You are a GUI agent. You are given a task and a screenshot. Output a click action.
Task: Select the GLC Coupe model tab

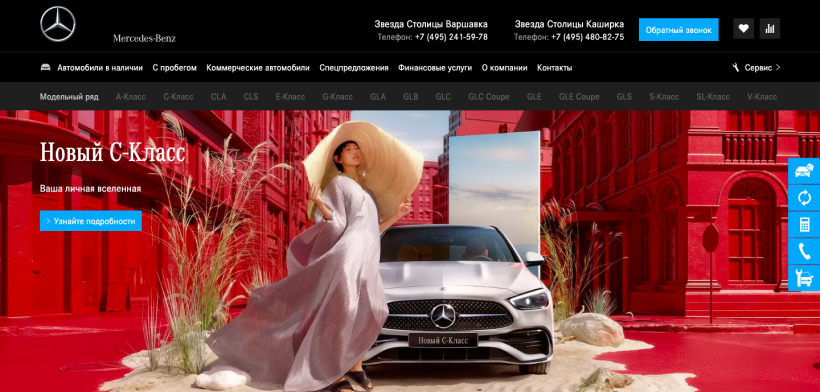coord(489,97)
